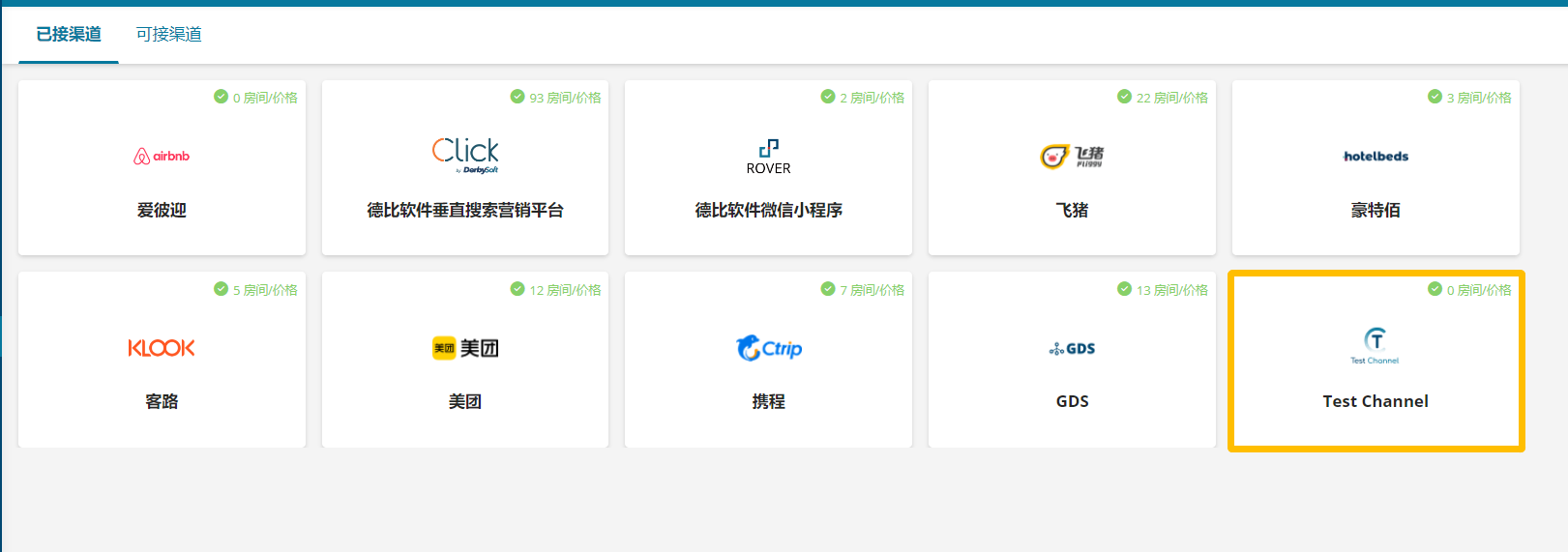
Task: Open 德比软件微信小程序 channel
Action: coord(769,210)
